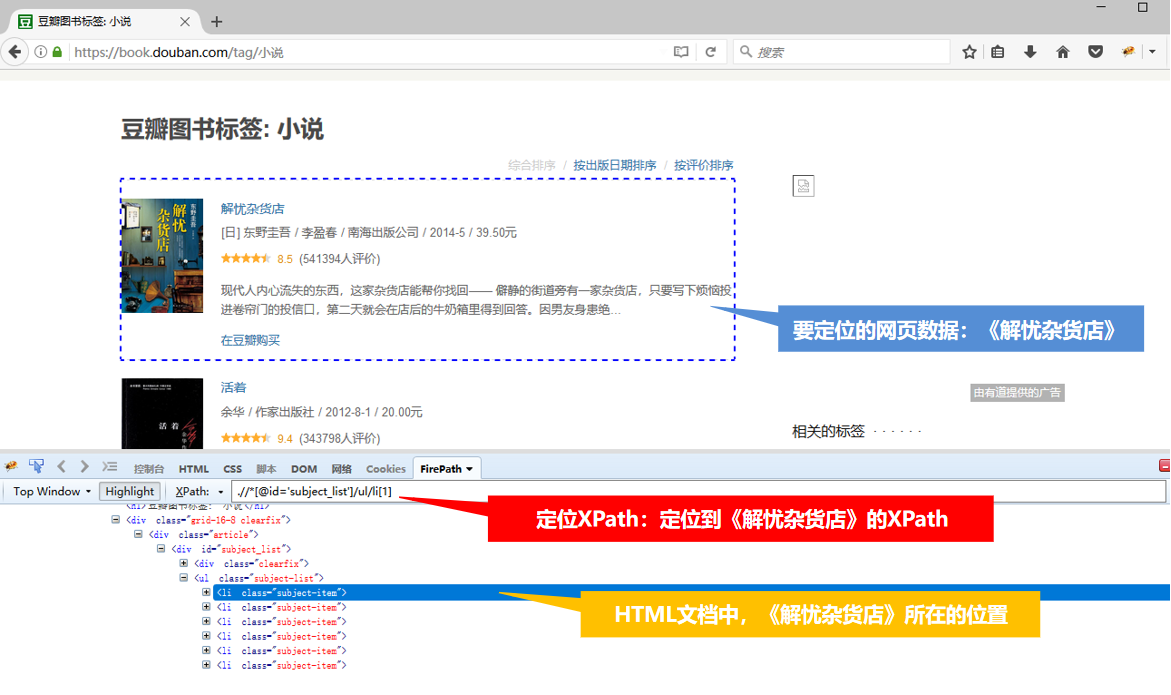Viewport: 1171px width, 695px height.
Task: Save the page to Pocket
Action: [1096, 52]
